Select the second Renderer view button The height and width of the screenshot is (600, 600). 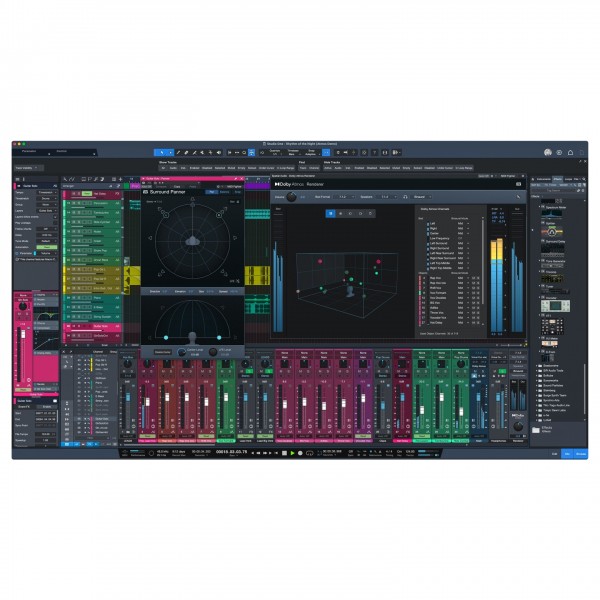[340, 214]
